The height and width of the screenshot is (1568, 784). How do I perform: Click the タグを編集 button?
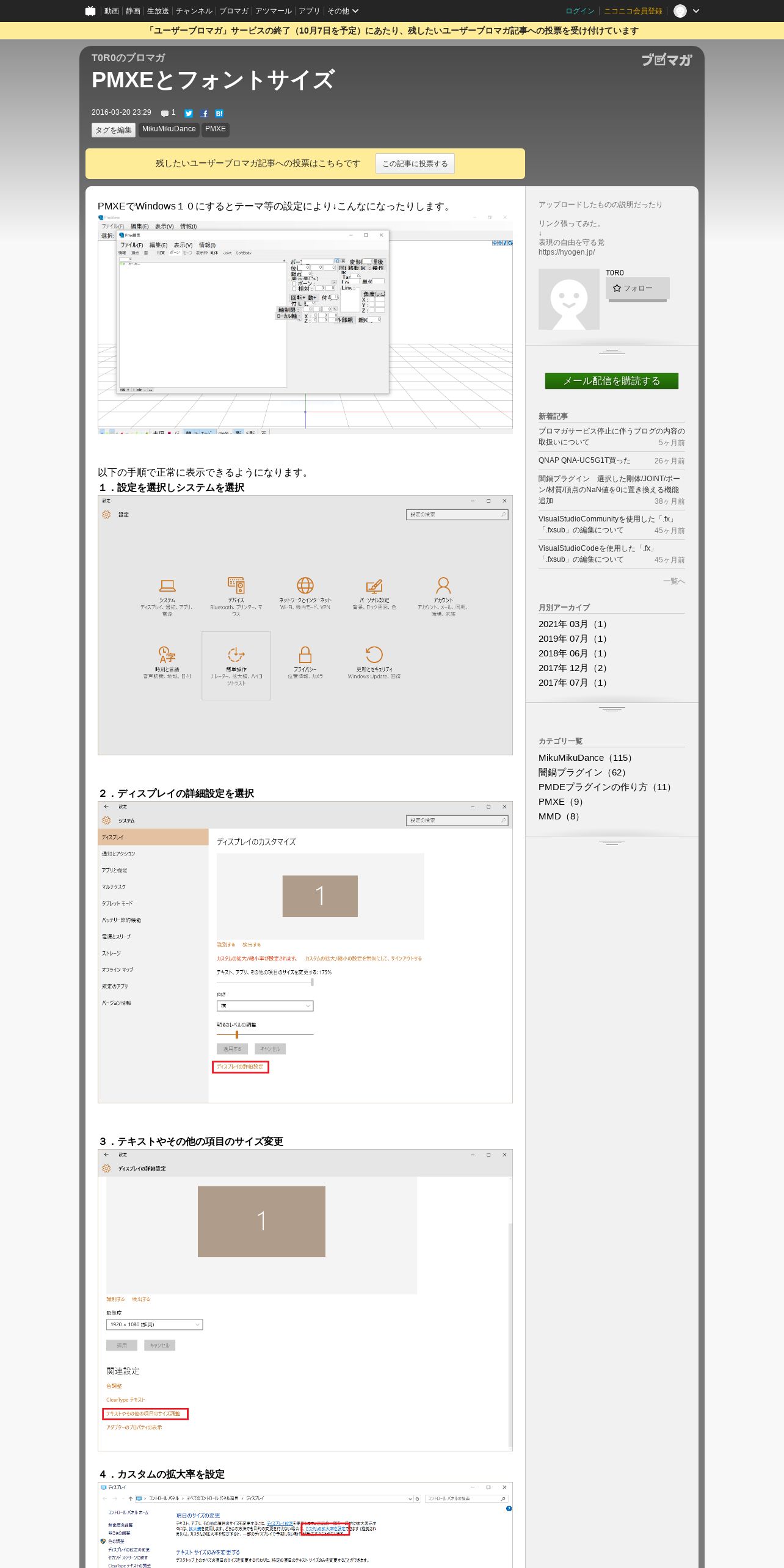click(x=114, y=130)
